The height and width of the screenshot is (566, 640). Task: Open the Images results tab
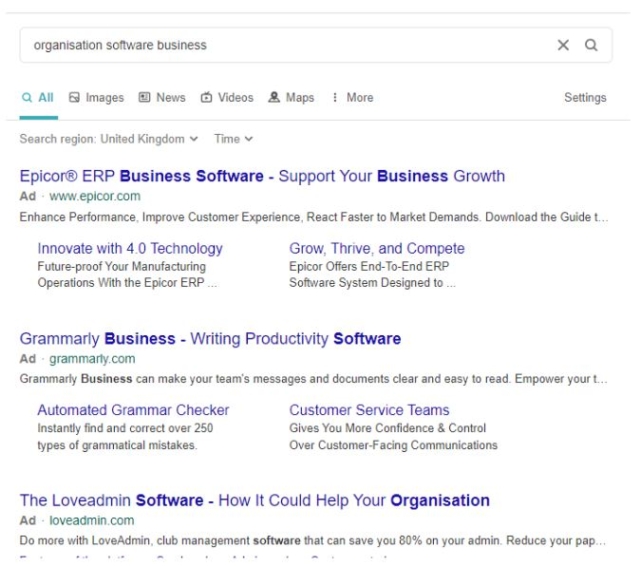(x=96, y=98)
